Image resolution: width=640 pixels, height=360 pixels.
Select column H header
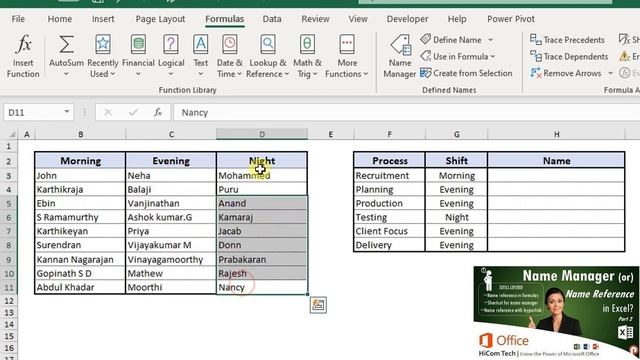pos(556,134)
